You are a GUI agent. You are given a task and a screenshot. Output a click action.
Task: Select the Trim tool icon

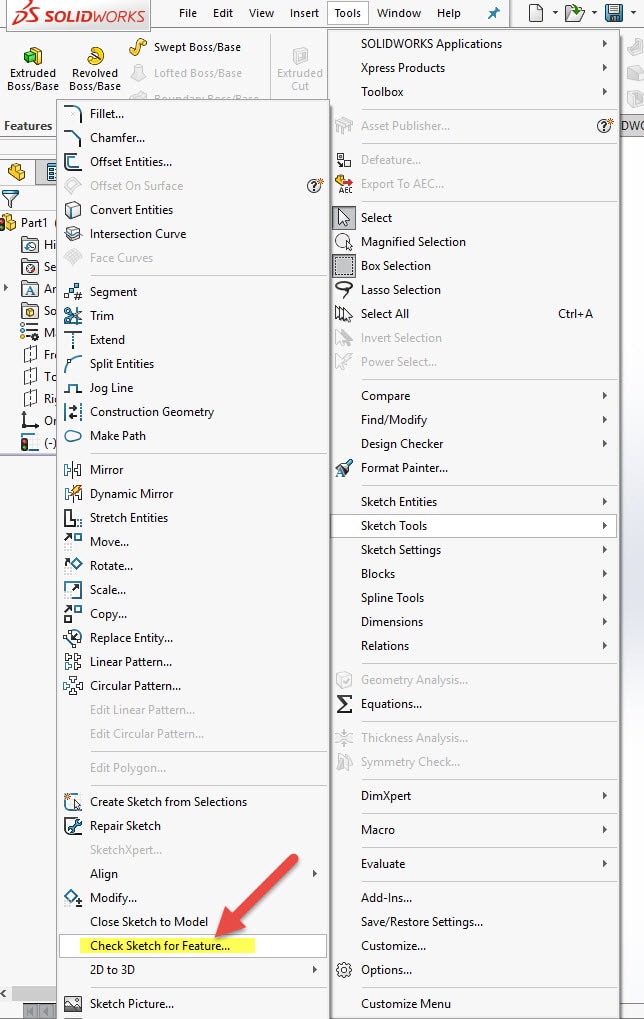tap(73, 316)
